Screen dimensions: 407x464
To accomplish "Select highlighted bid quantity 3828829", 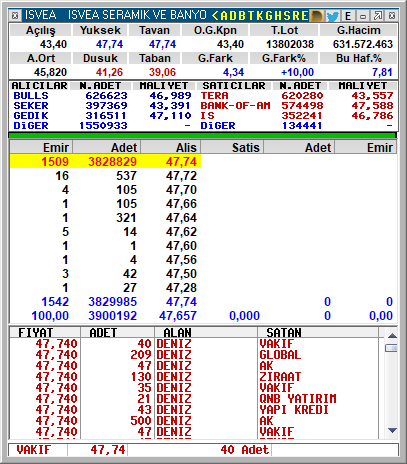I will (112, 162).
